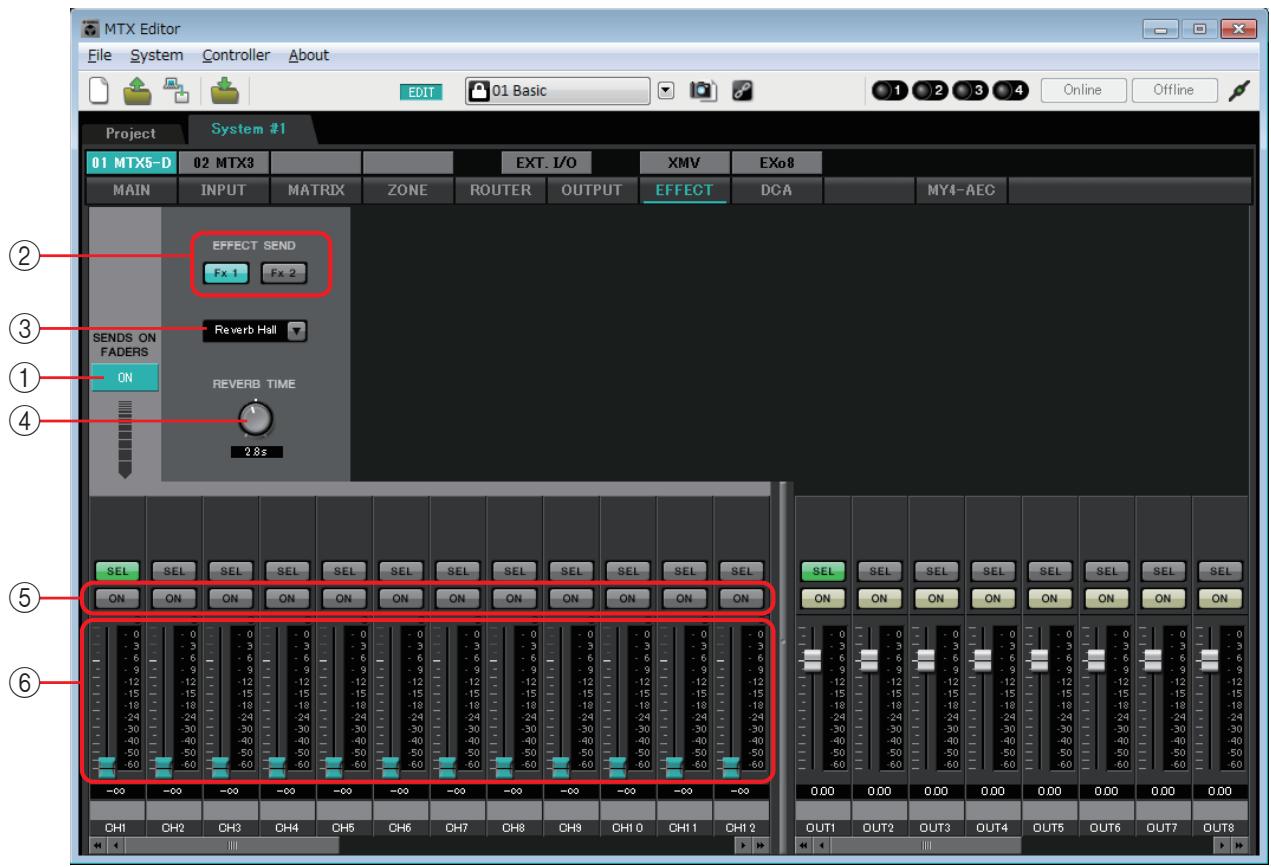The width and height of the screenshot is (1271, 867).
Task: Toggle the CH12 send ON button
Action: tap(741, 598)
